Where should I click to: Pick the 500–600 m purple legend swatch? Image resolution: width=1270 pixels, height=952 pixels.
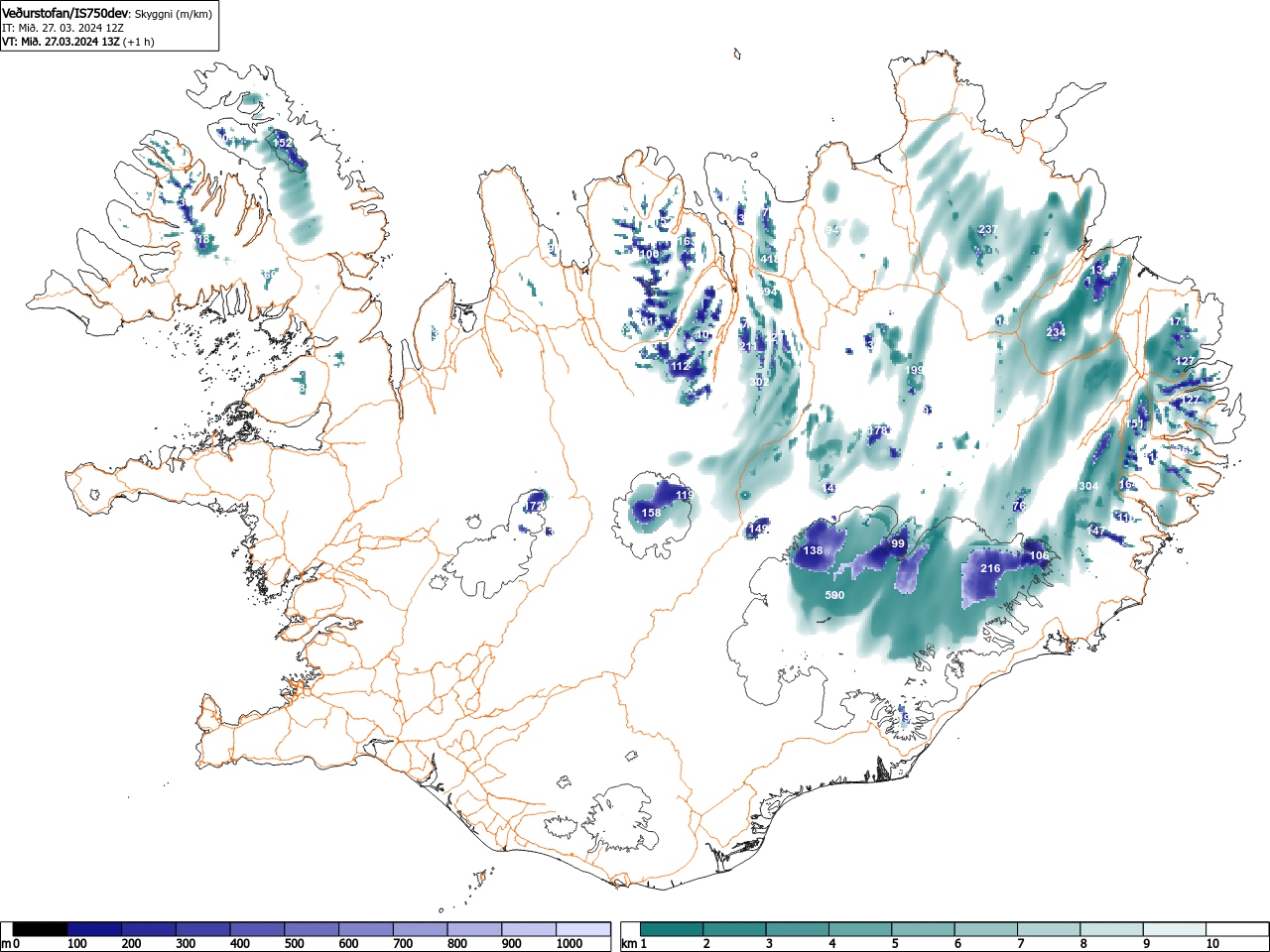(x=312, y=929)
